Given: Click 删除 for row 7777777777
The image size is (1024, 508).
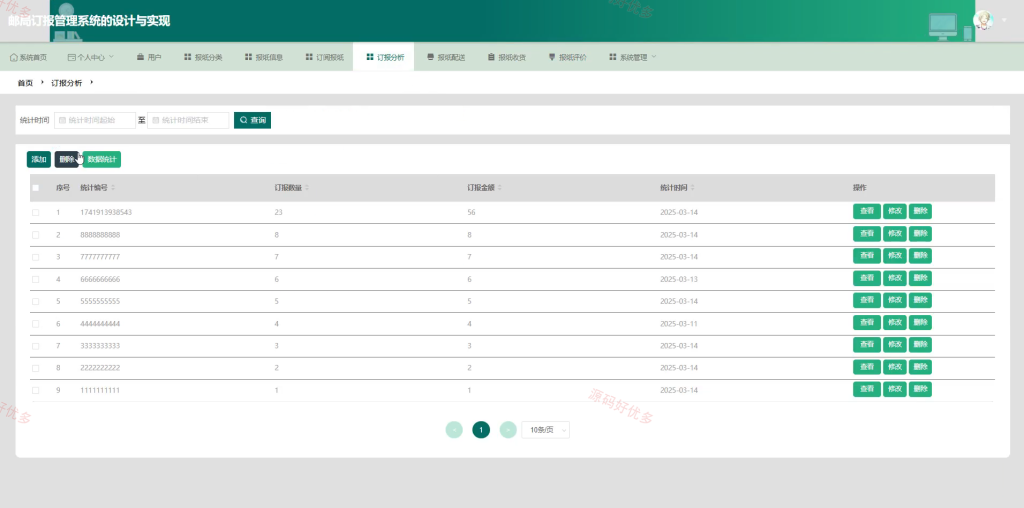Looking at the screenshot, I should pyautogui.click(x=920, y=255).
